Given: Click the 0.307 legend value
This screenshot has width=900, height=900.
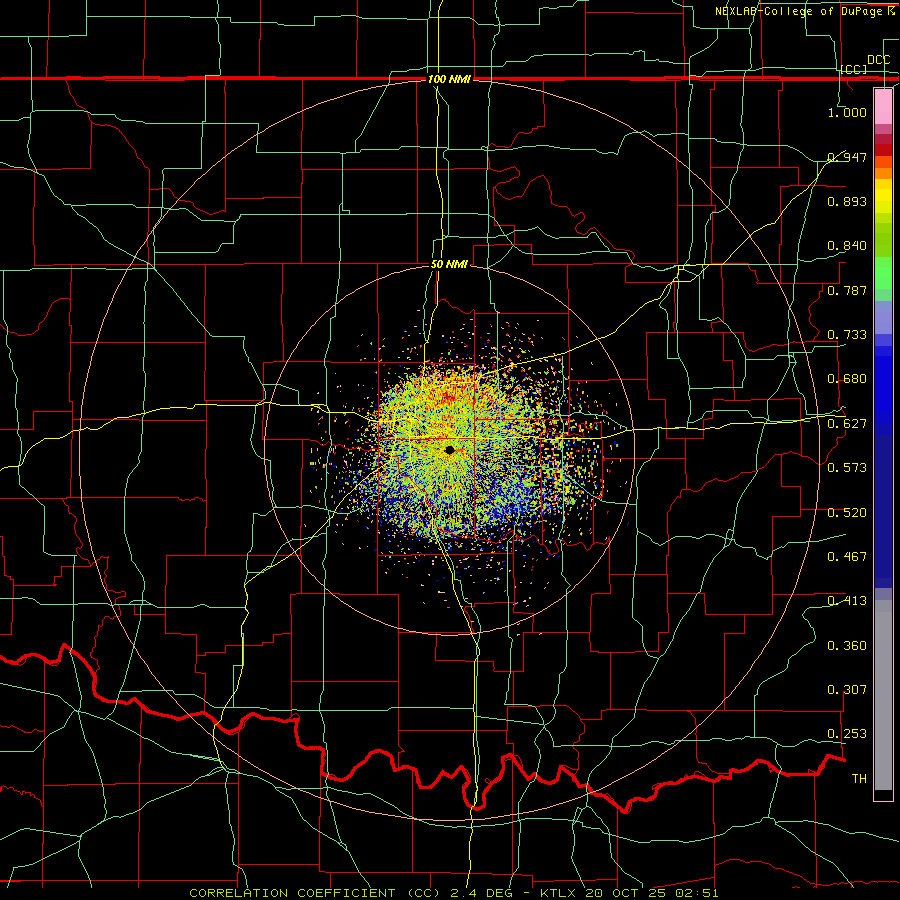Looking at the screenshot, I should click(x=847, y=689).
